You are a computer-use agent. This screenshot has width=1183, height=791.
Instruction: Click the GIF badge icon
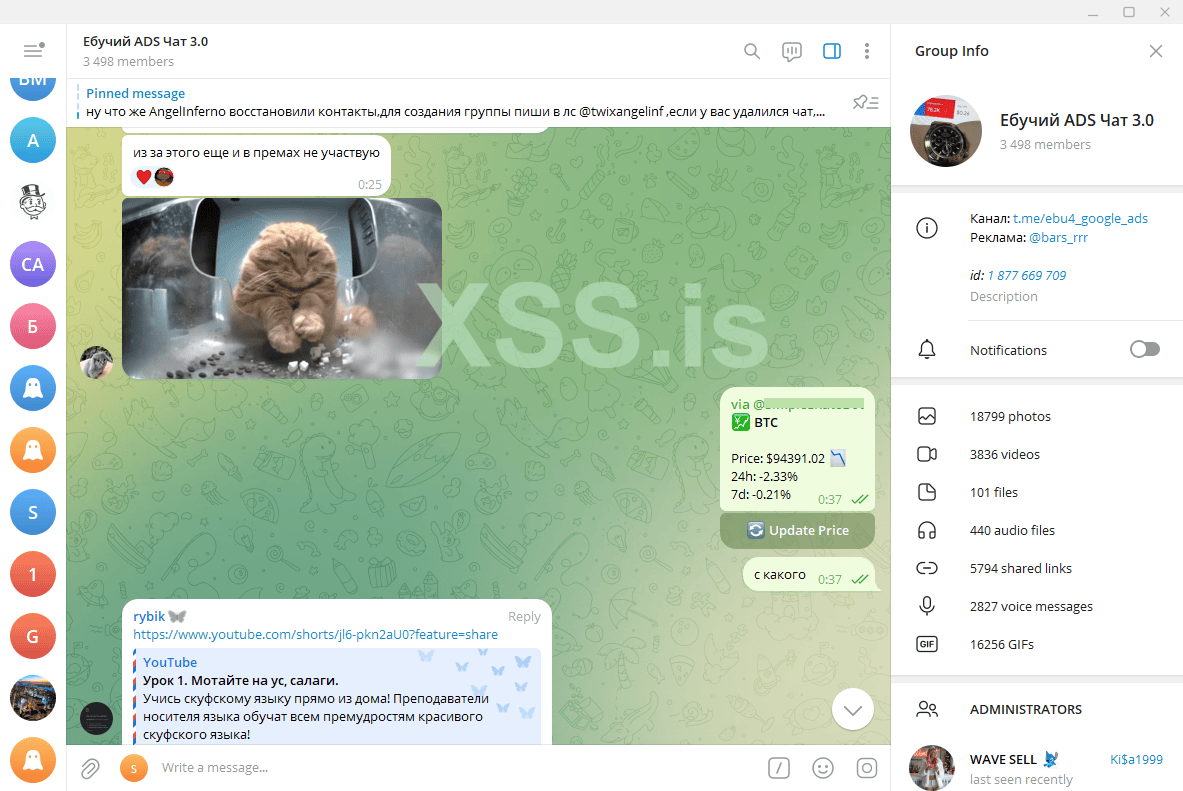(x=926, y=644)
